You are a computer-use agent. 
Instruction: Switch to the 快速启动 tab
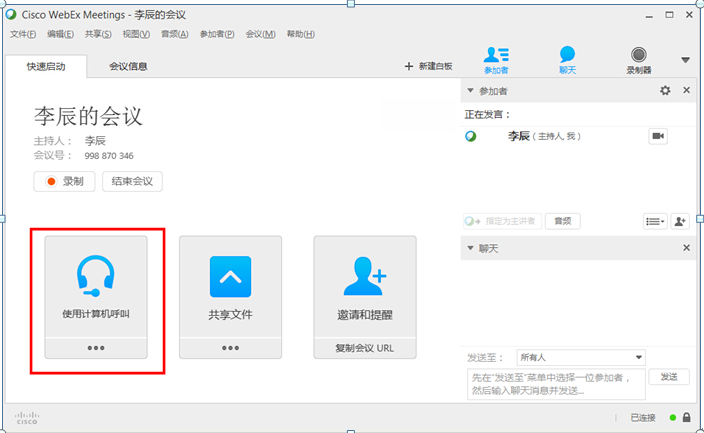click(x=46, y=66)
